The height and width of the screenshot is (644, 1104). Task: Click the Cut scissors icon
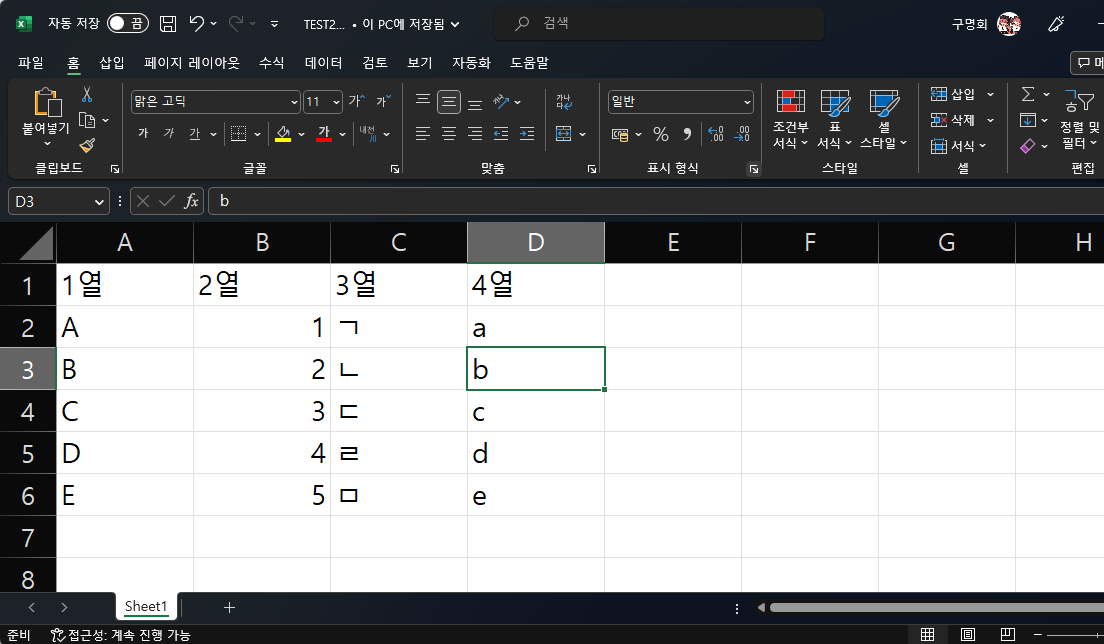[x=87, y=95]
